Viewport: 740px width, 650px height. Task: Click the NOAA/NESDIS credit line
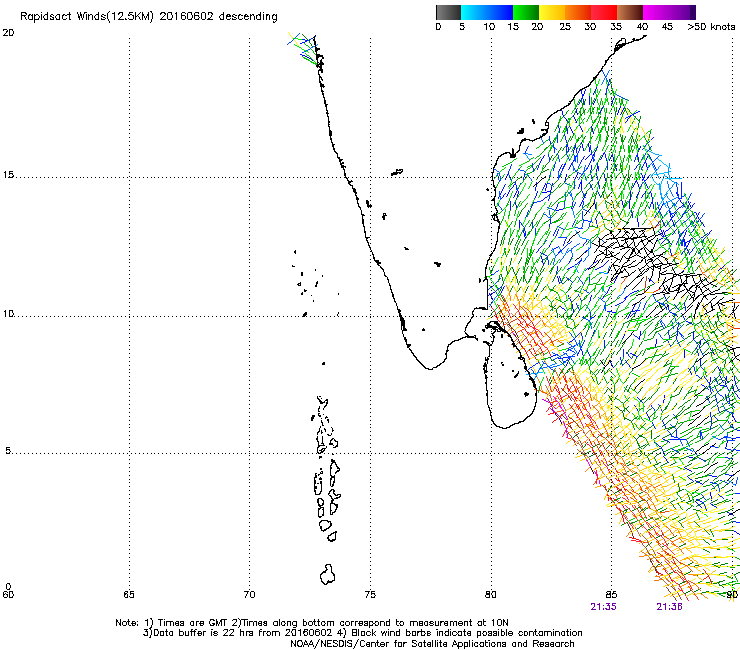click(x=432, y=644)
